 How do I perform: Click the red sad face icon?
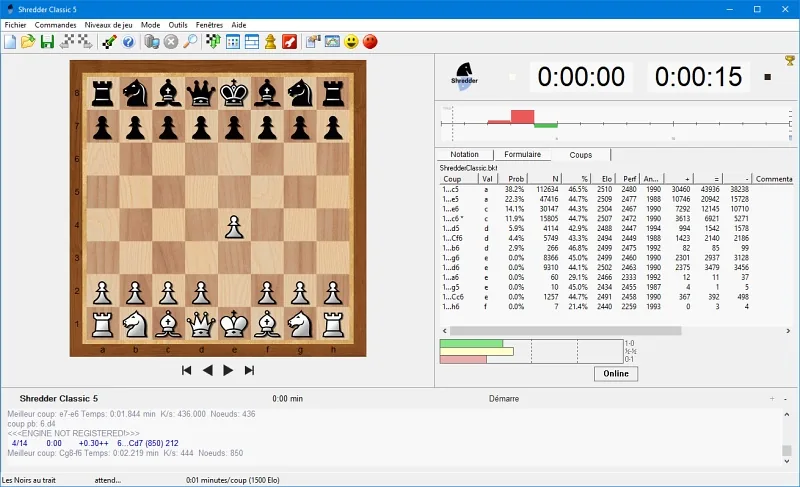(x=370, y=42)
